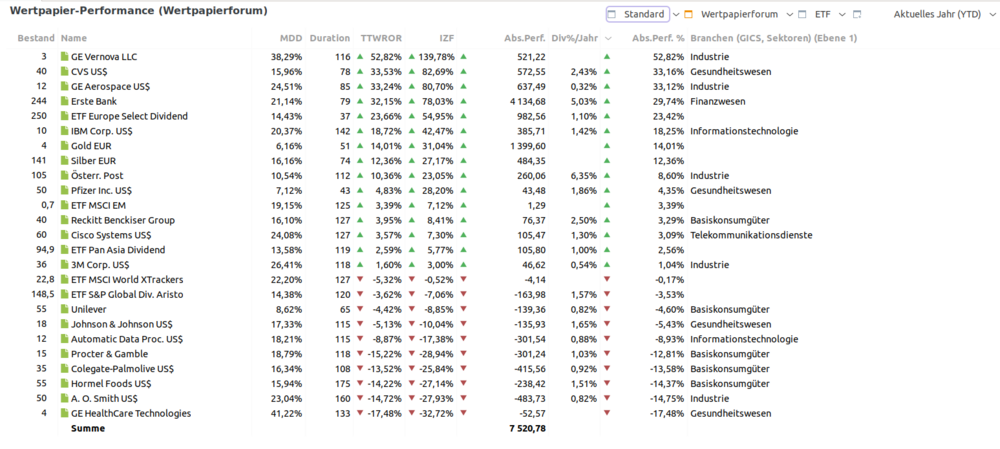The width and height of the screenshot is (1000, 449).
Task: Click the file icon beside GE HealthCare Technologies
Action: 64,413
